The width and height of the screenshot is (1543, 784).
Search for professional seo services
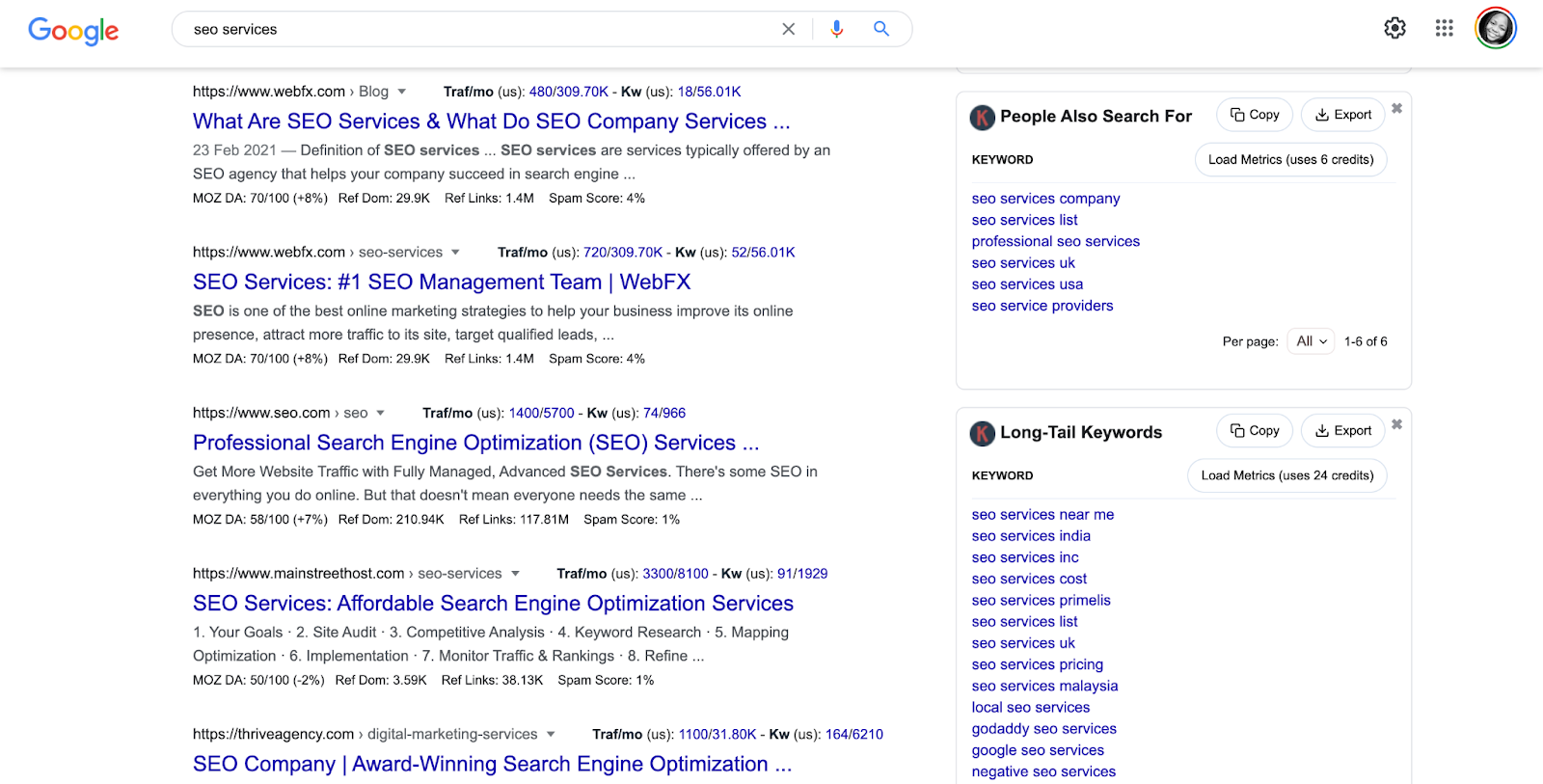[x=1056, y=241]
